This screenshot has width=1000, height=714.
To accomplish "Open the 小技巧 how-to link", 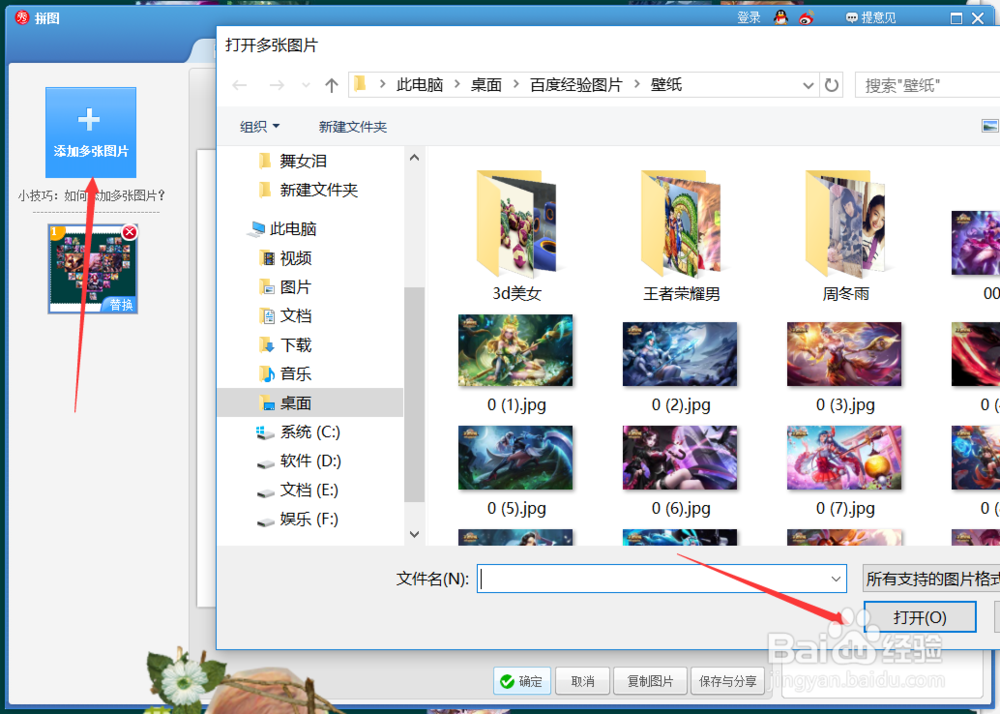I will [x=91, y=196].
